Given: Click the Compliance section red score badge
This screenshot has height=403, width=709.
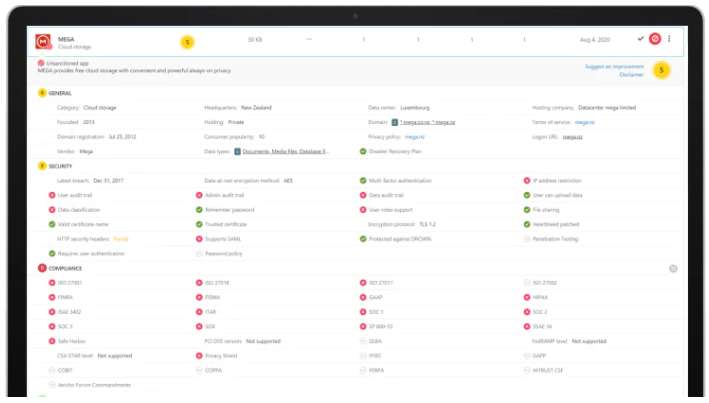Looking at the screenshot, I should pyautogui.click(x=42, y=268).
